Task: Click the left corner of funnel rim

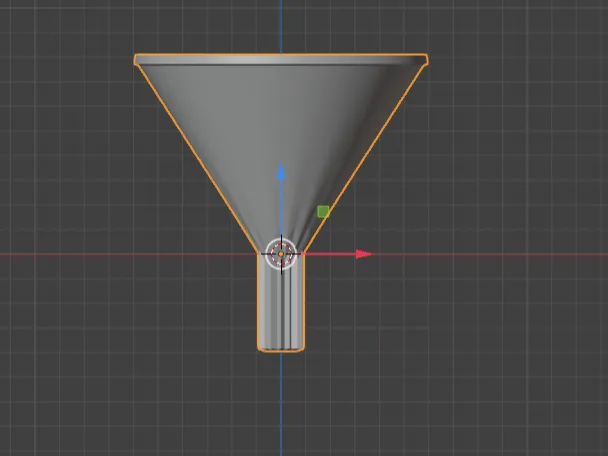Action: tap(136, 60)
